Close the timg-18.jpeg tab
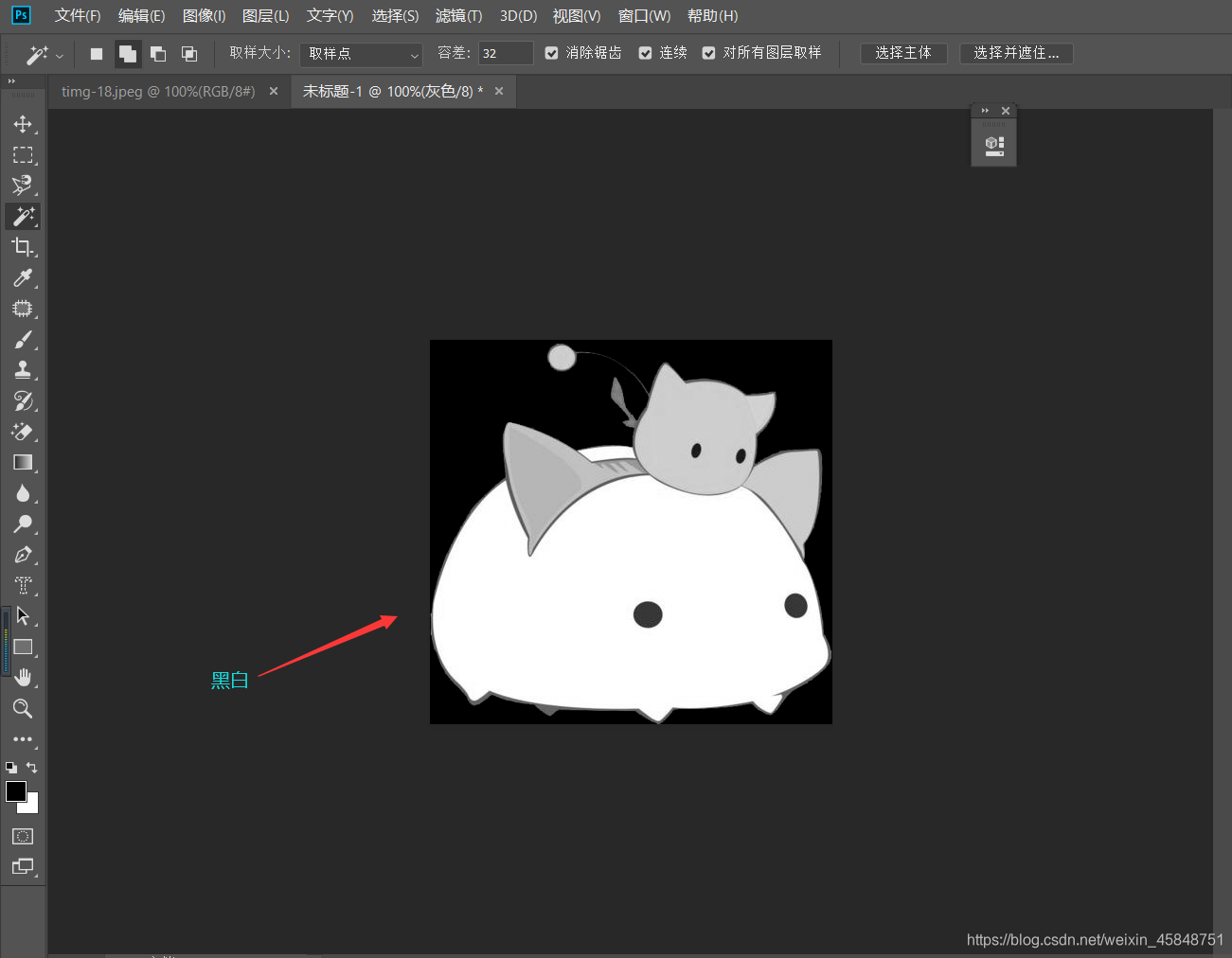Viewport: 1232px width, 958px height. point(274,91)
